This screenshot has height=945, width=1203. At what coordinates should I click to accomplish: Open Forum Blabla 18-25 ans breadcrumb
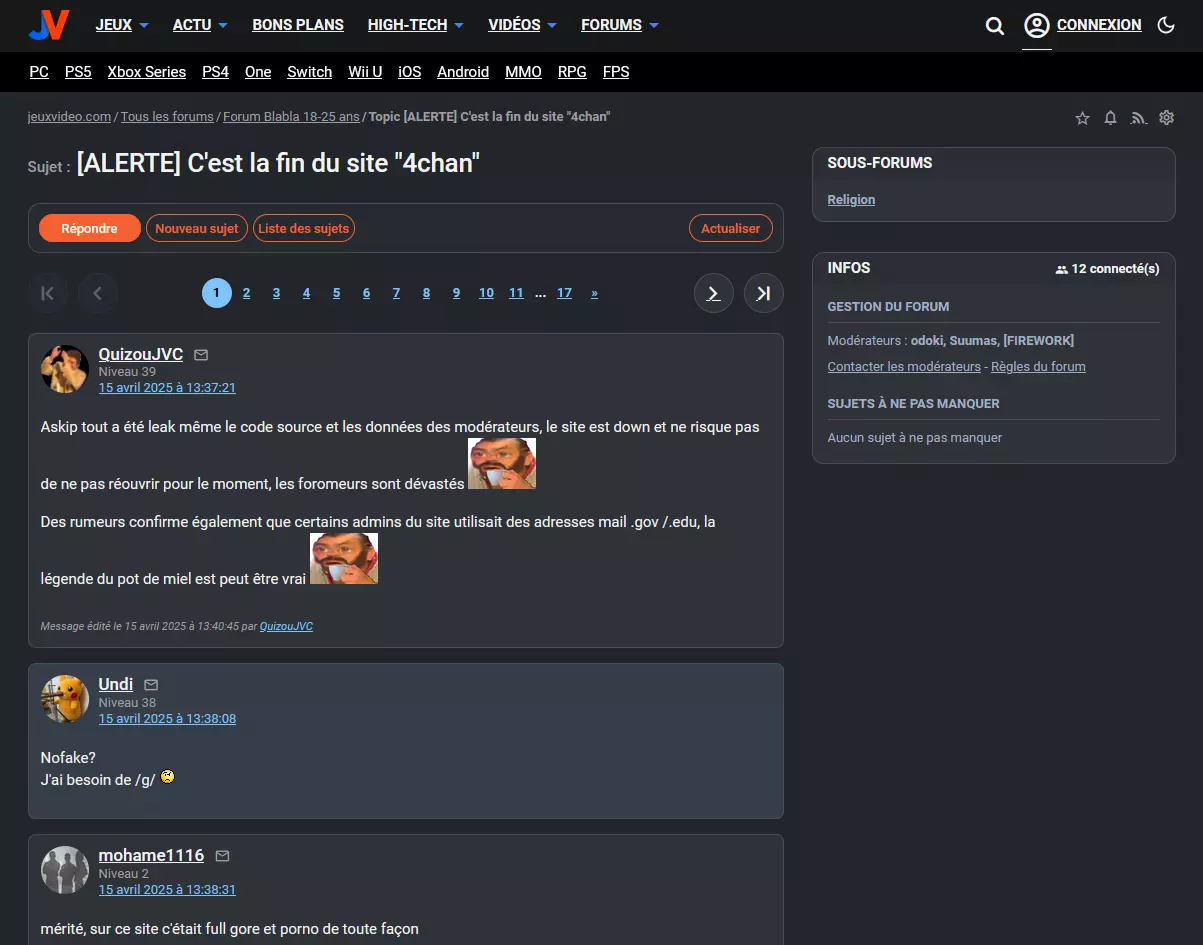(x=291, y=117)
